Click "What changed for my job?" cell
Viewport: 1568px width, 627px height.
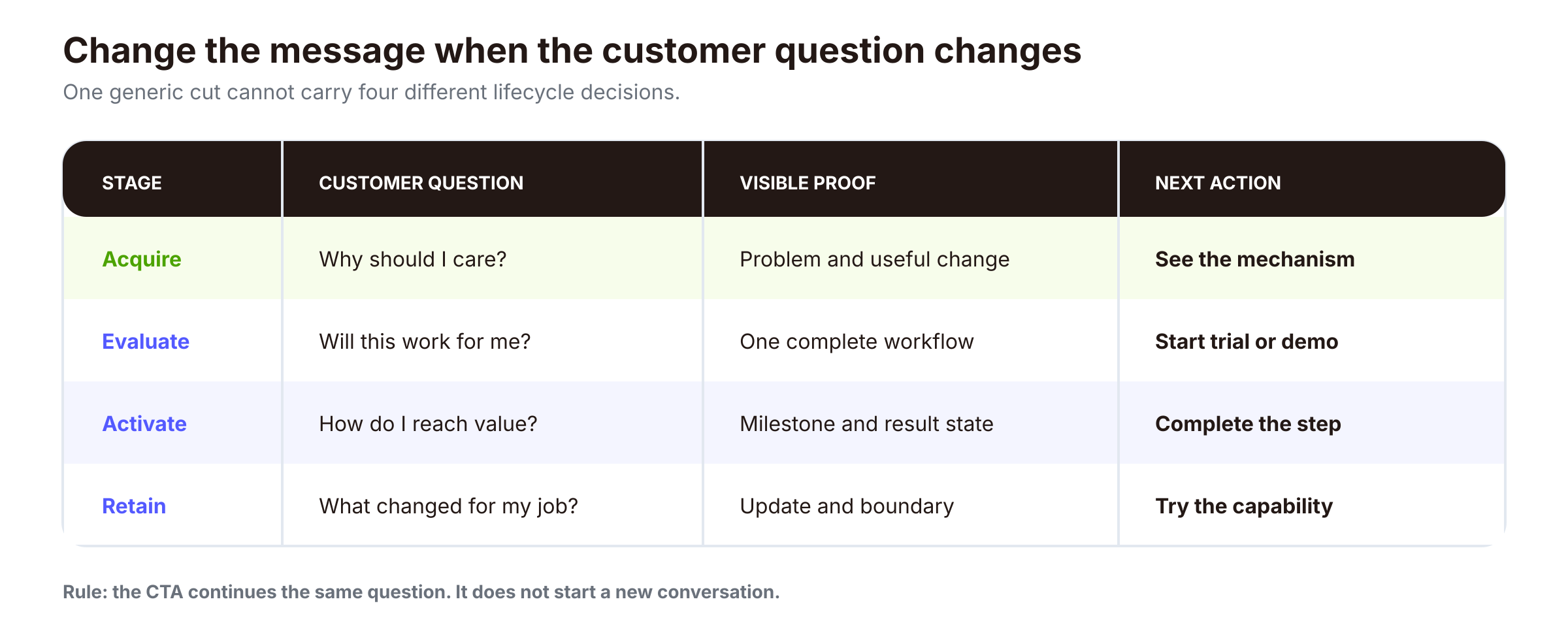click(448, 506)
